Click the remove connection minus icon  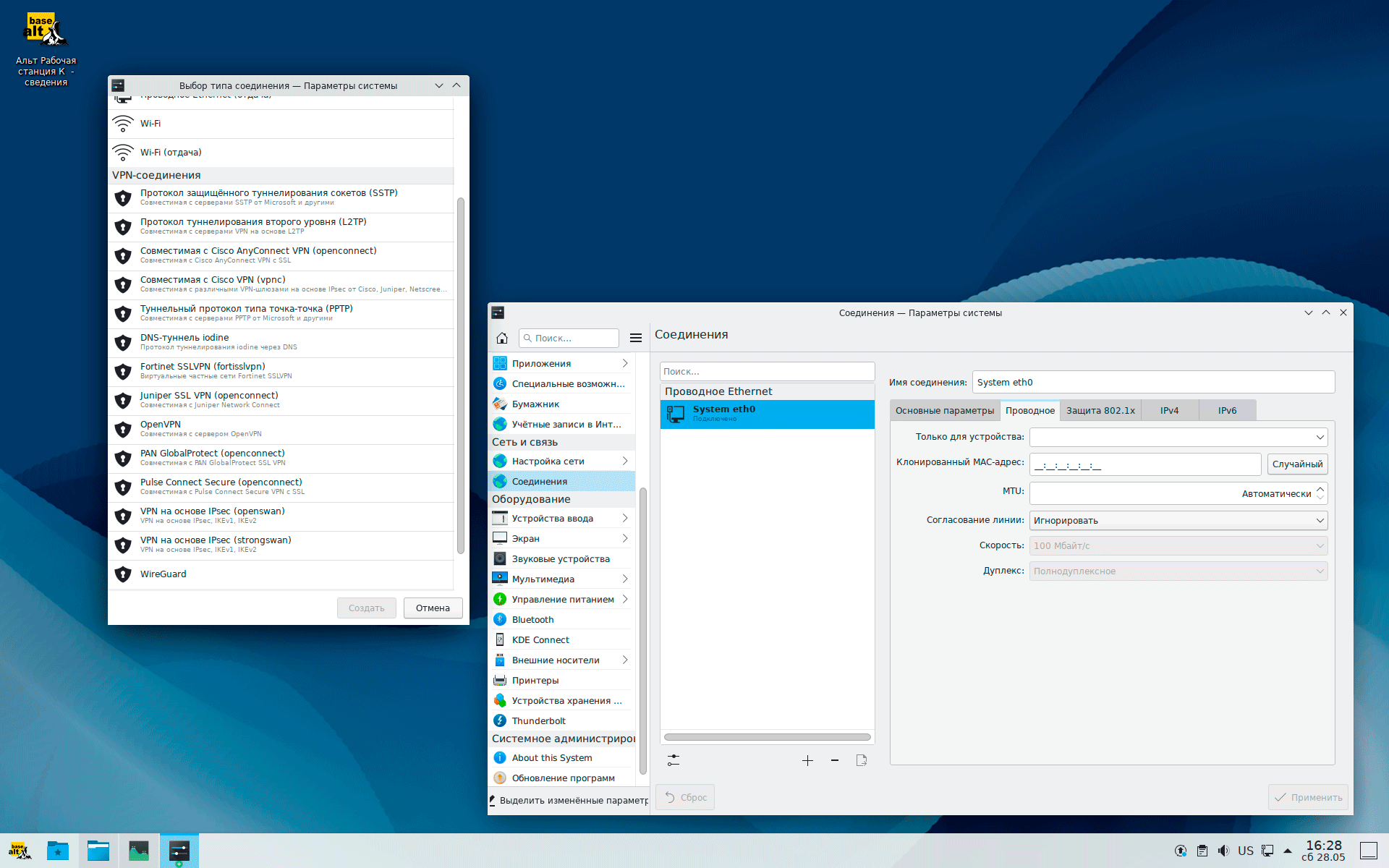[835, 760]
